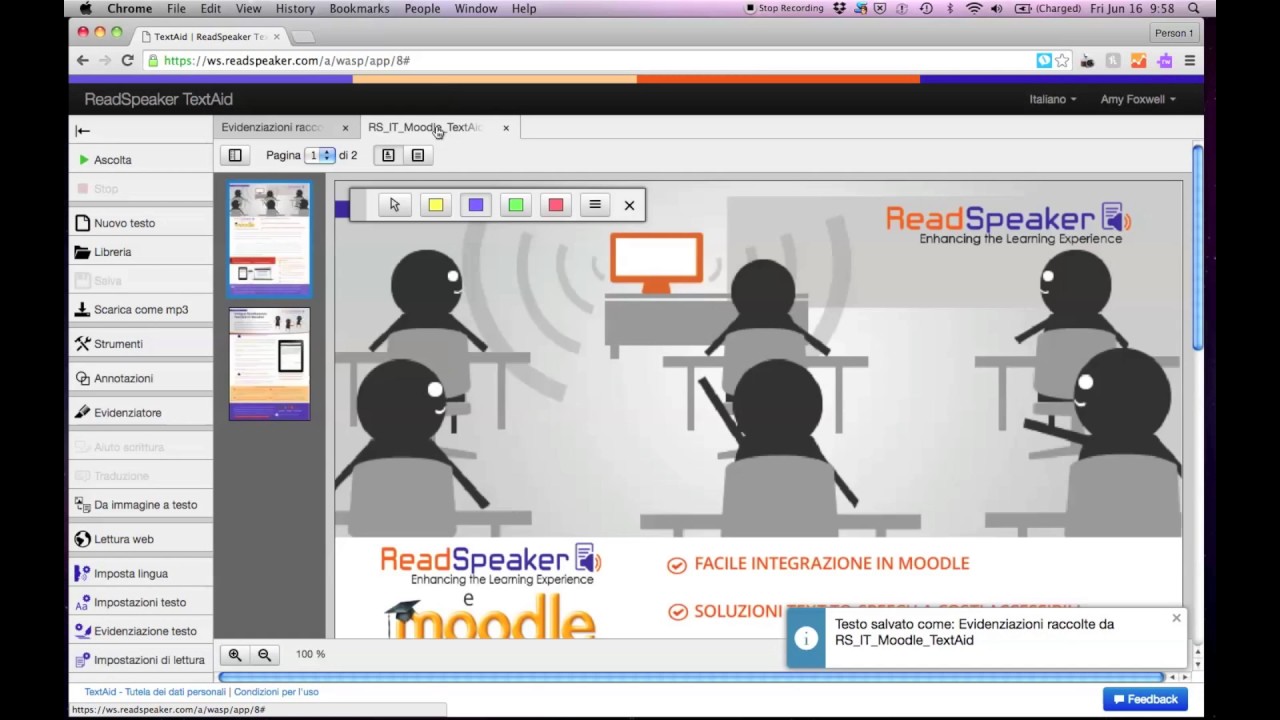The width and height of the screenshot is (1280, 720).
Task: Open the Person 1 profile button
Action: tap(1174, 33)
